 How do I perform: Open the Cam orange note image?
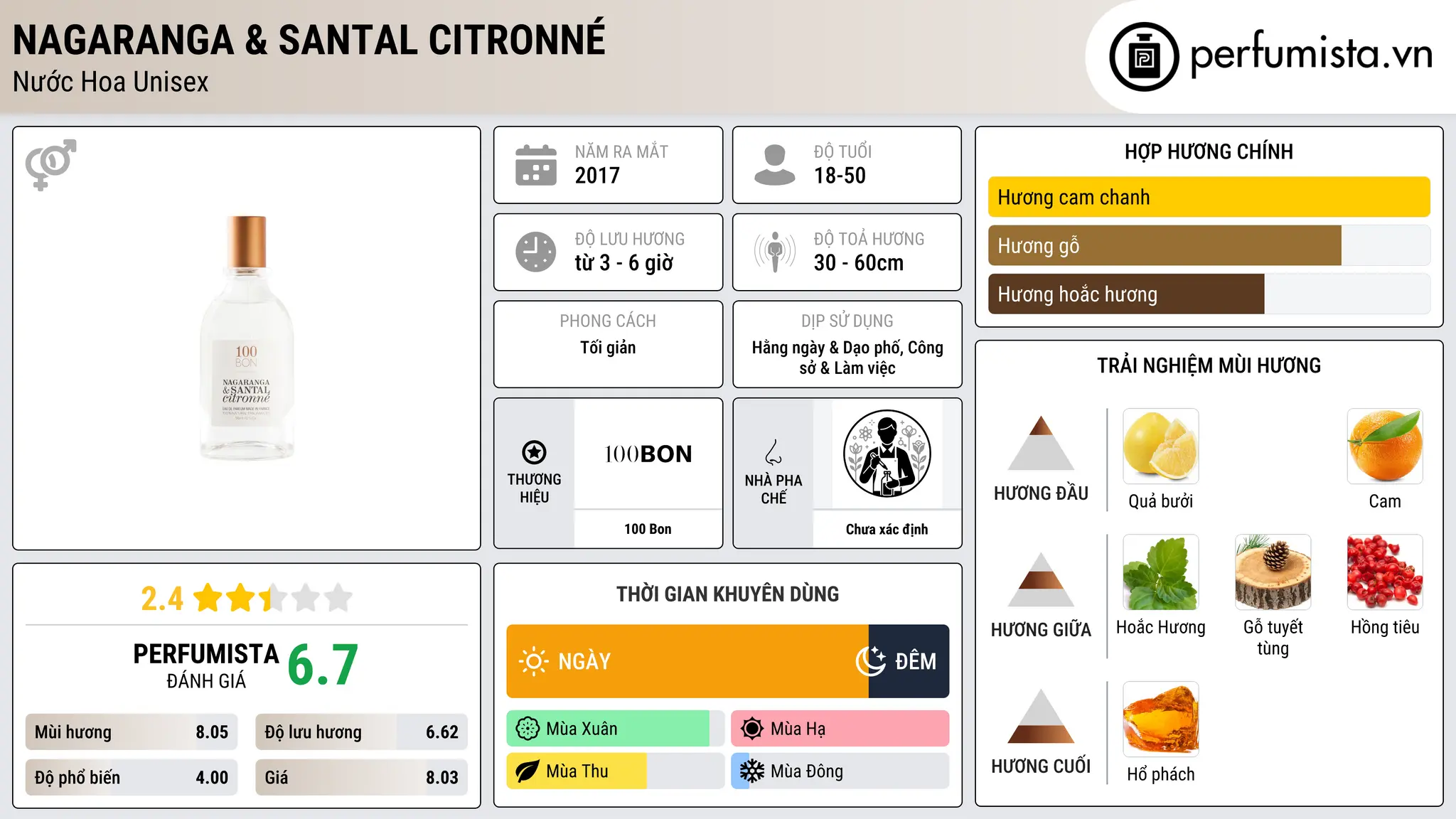1385,446
